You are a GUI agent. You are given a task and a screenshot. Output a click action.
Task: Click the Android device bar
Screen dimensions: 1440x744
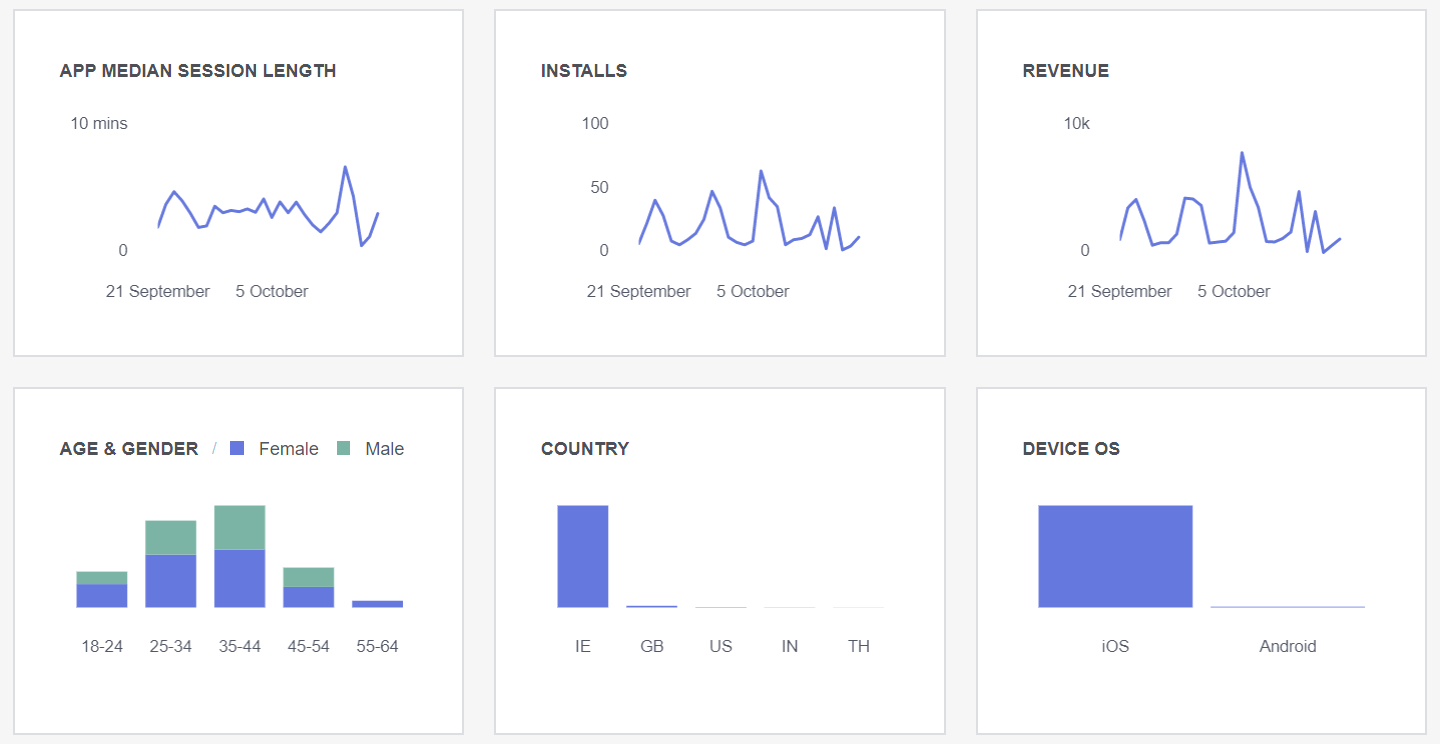point(1288,607)
